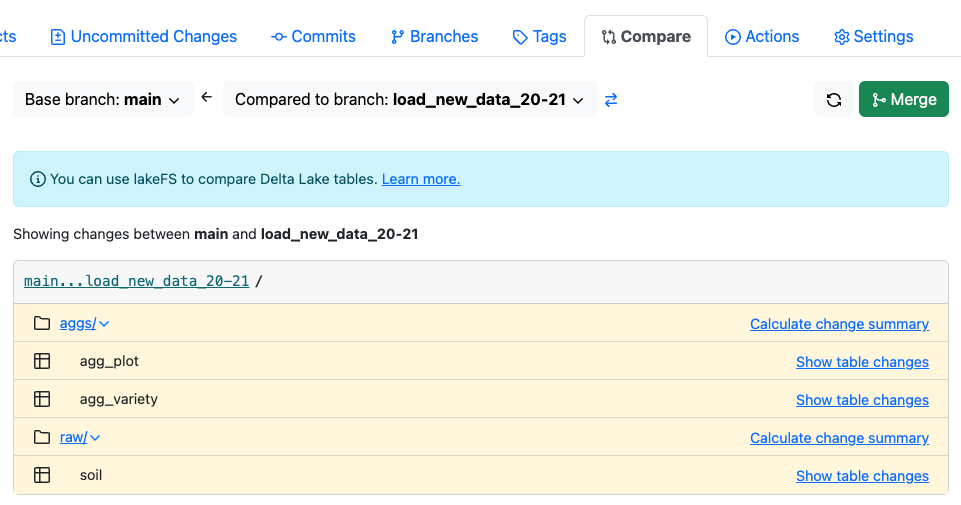Calculate change summary for raw folder

[839, 438]
